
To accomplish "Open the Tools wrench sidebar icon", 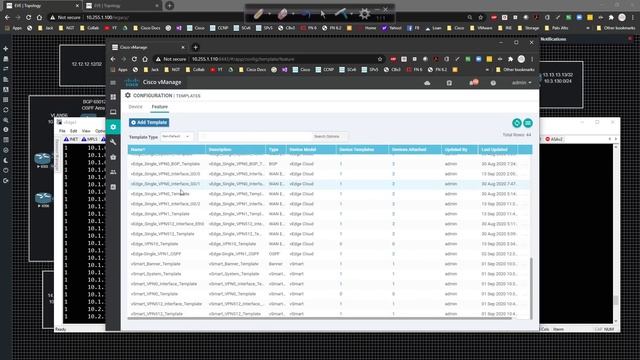I will [113, 142].
